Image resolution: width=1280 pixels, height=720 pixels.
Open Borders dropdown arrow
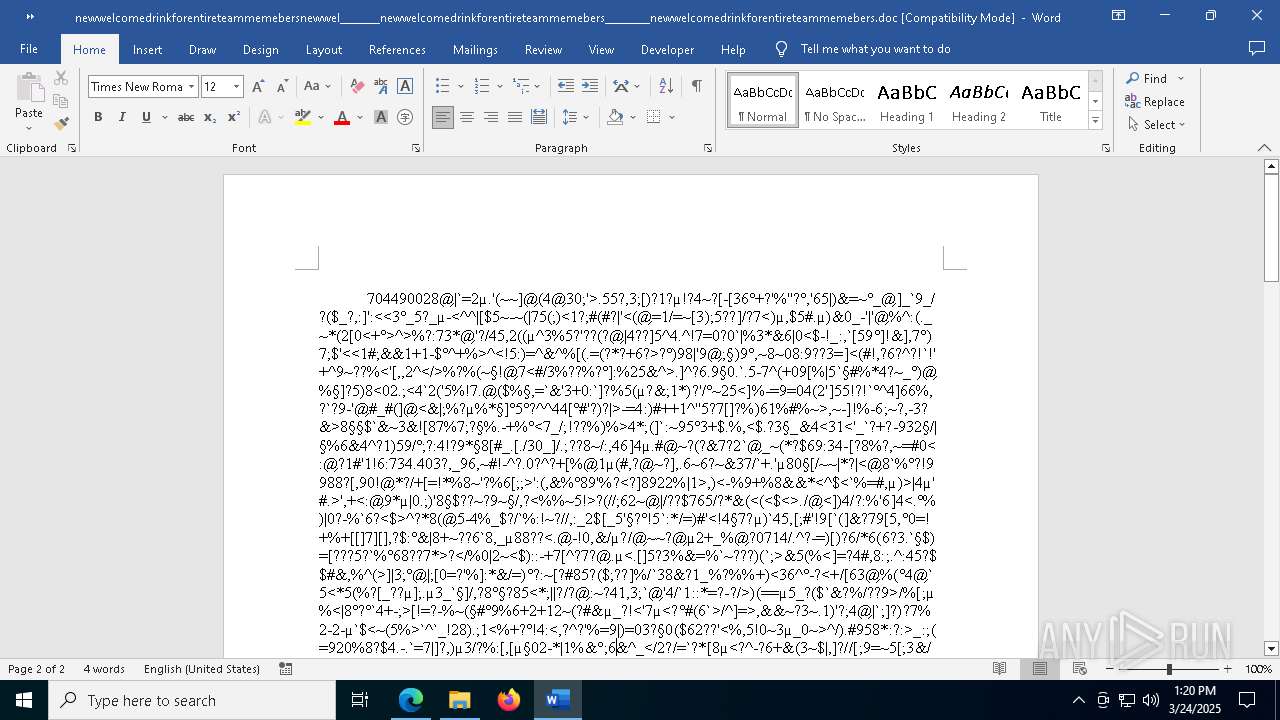pyautogui.click(x=671, y=117)
